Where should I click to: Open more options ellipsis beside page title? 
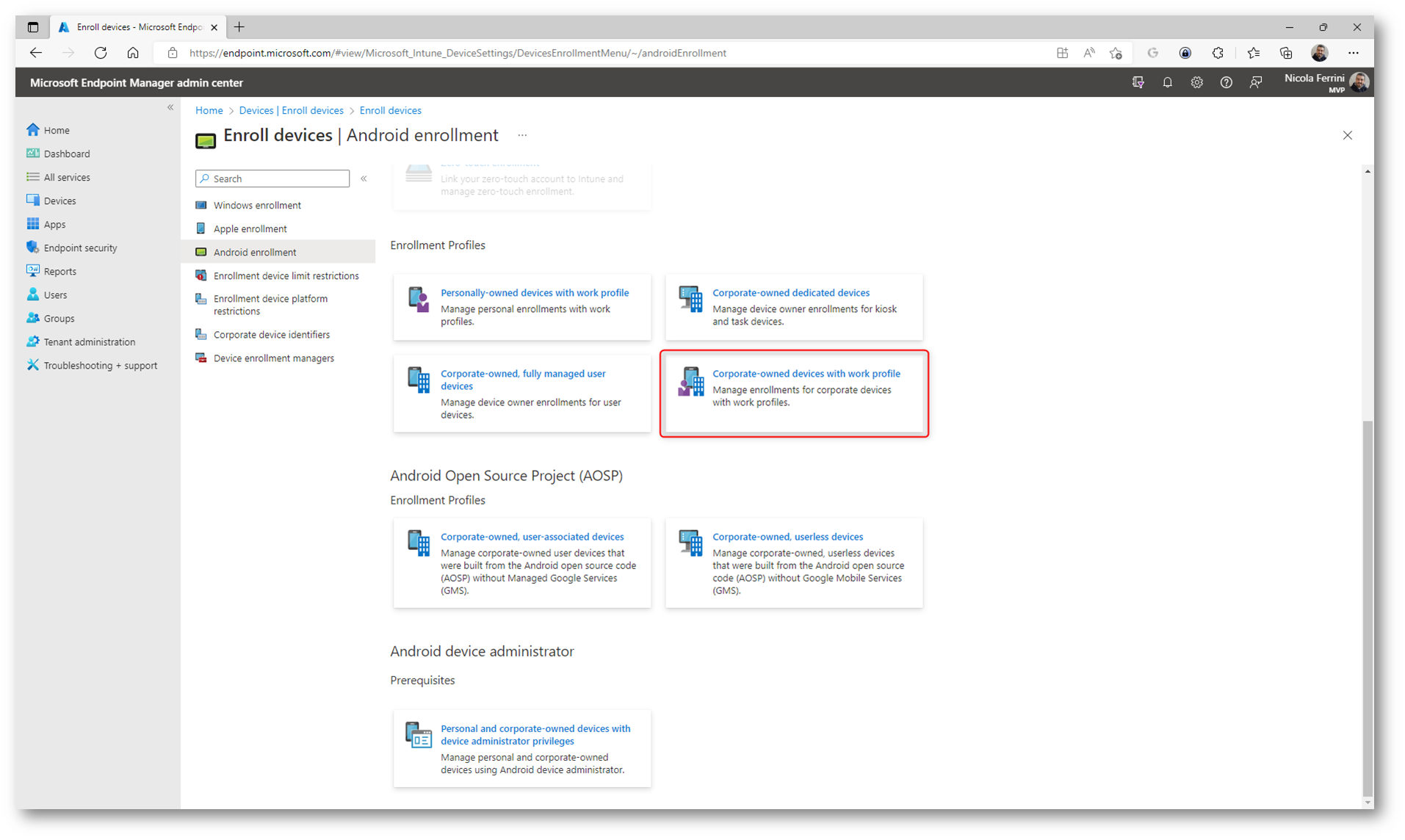522,135
